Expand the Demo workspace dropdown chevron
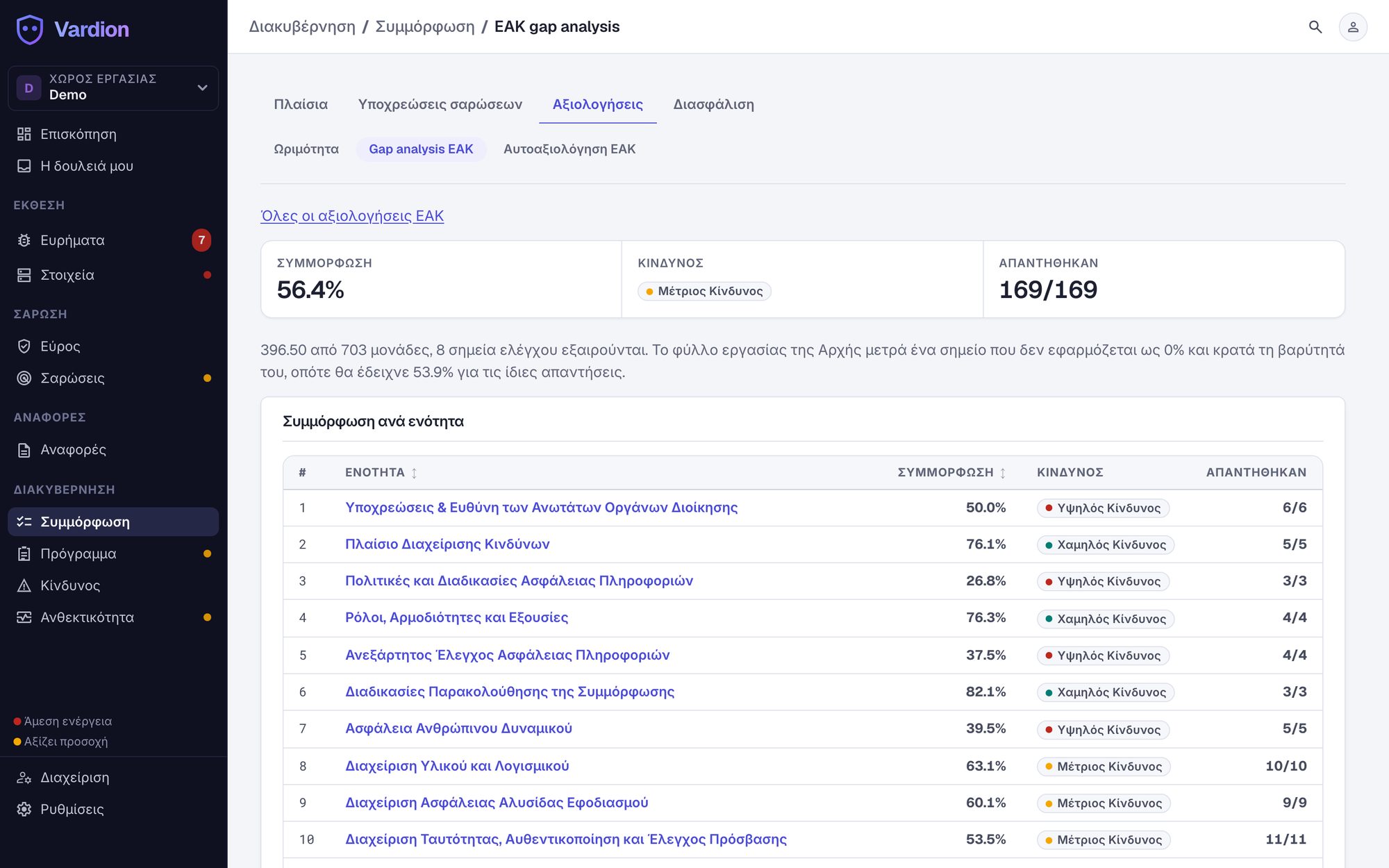Screen dimensions: 1389x868 click(x=202, y=87)
